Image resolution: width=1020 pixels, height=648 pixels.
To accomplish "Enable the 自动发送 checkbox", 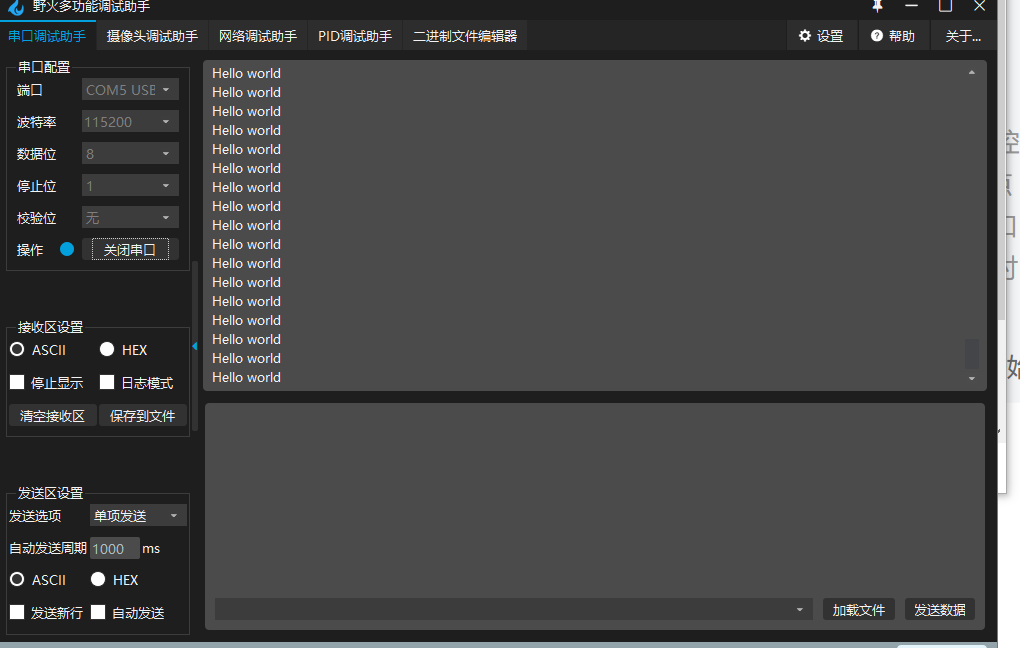I will 98,612.
